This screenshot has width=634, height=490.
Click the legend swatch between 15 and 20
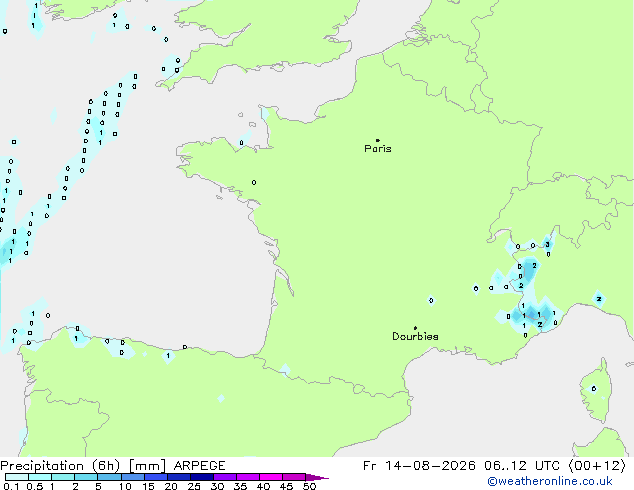click(155, 477)
